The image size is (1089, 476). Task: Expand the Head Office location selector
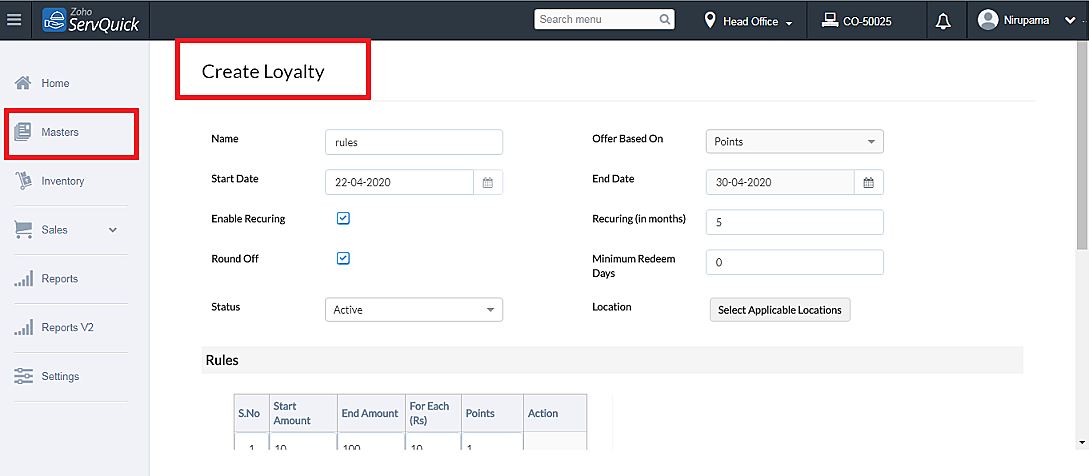[x=749, y=21]
